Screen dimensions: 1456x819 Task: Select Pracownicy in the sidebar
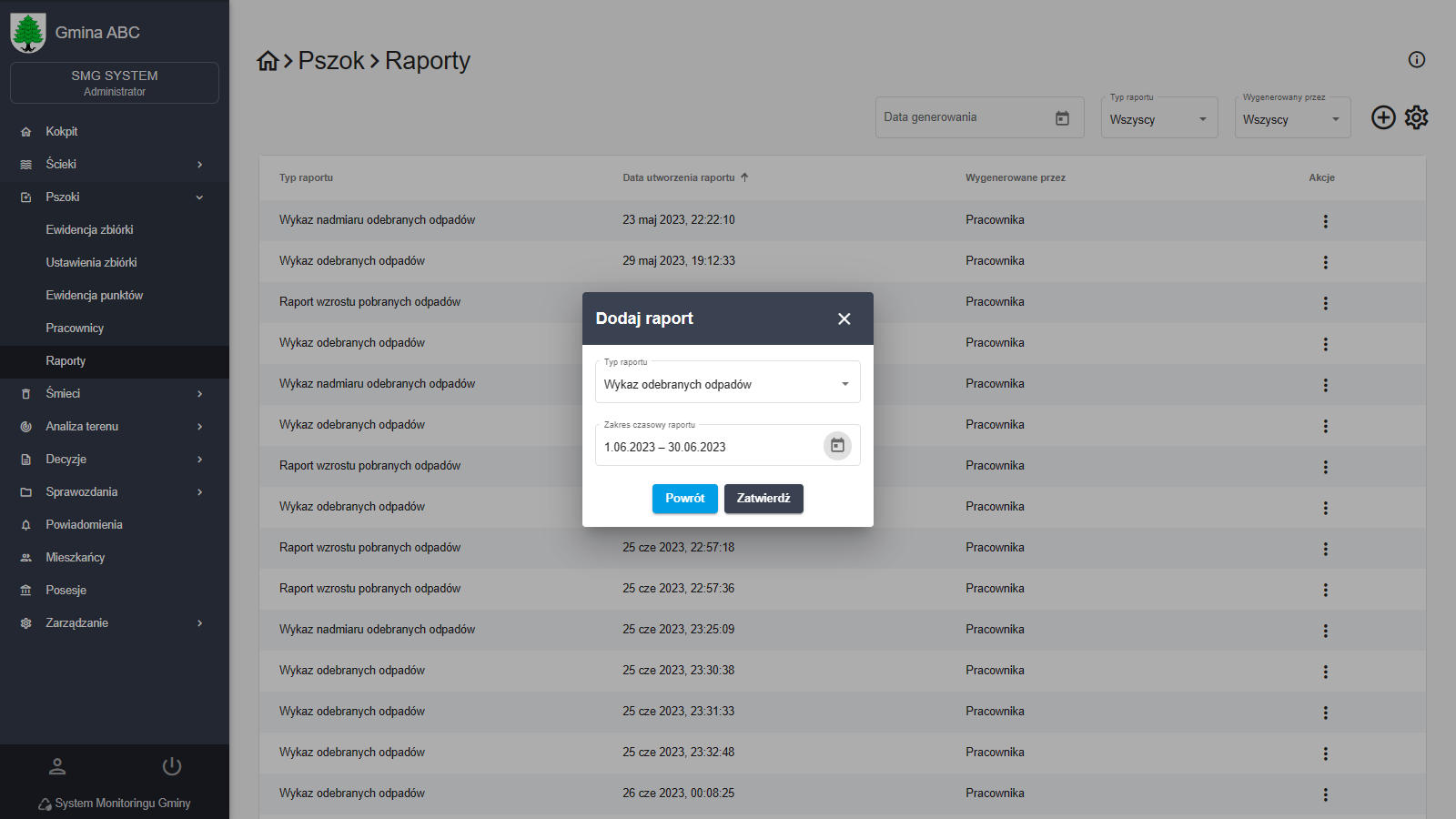[x=75, y=328]
